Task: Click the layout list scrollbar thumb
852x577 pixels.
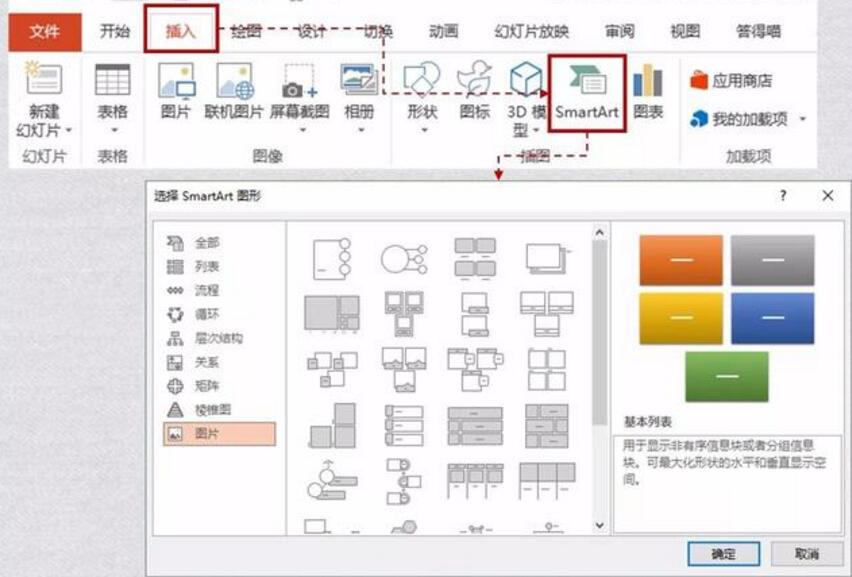Action: [599, 333]
